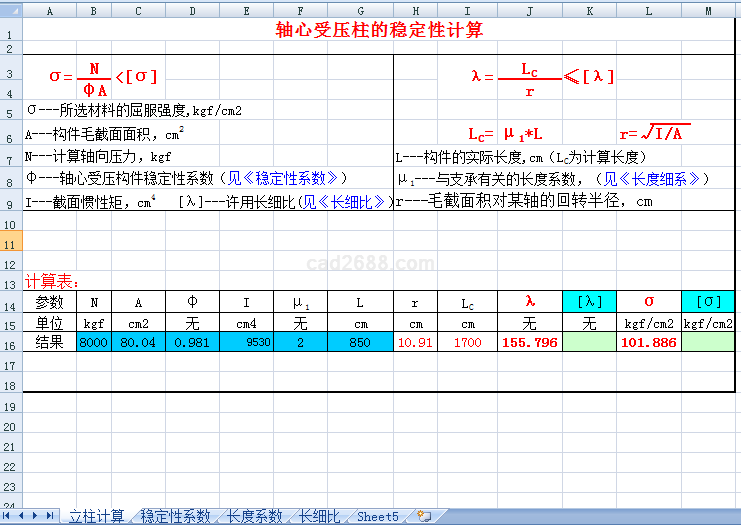Select column J header
This screenshot has height=526, width=741.
[x=529, y=9]
